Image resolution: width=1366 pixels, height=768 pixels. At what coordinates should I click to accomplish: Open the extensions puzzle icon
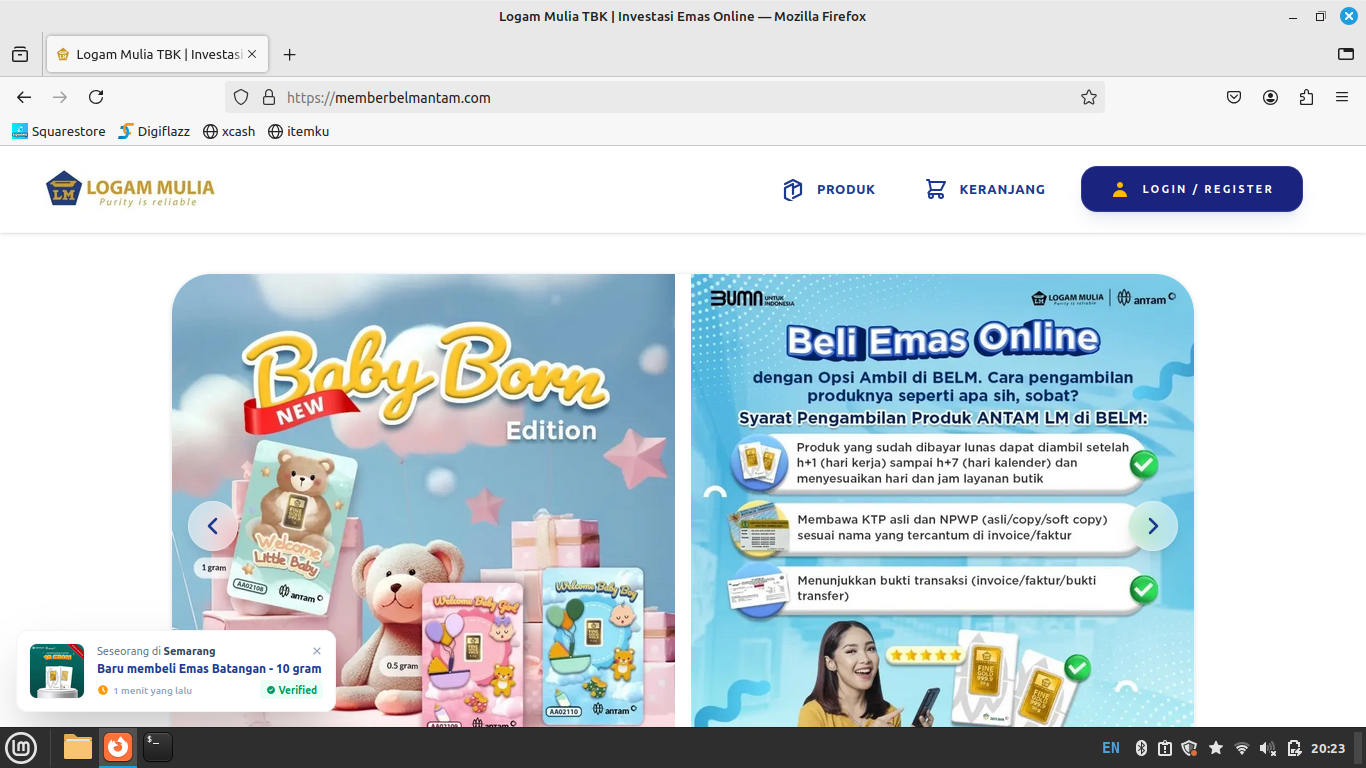click(x=1306, y=97)
